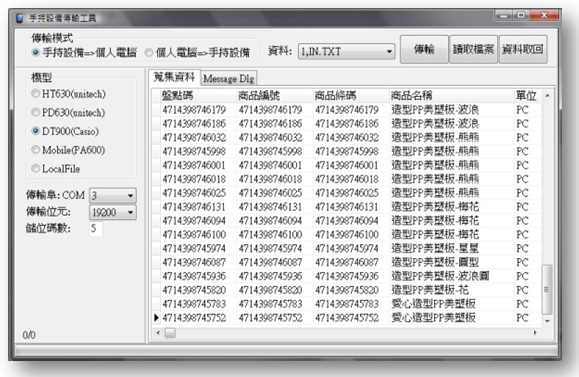Image resolution: width=579 pixels, height=377 pixels.
Task: Switch to Message Dlg tab
Action: click(x=229, y=78)
